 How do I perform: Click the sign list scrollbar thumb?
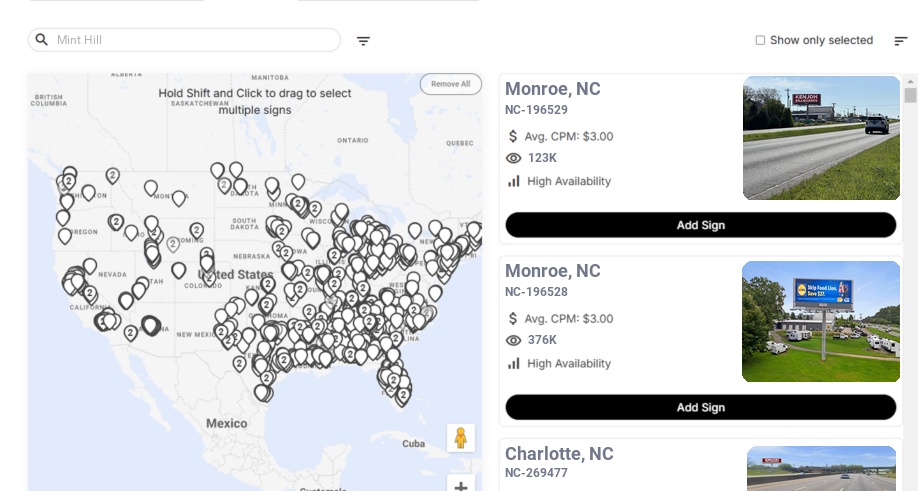point(910,95)
